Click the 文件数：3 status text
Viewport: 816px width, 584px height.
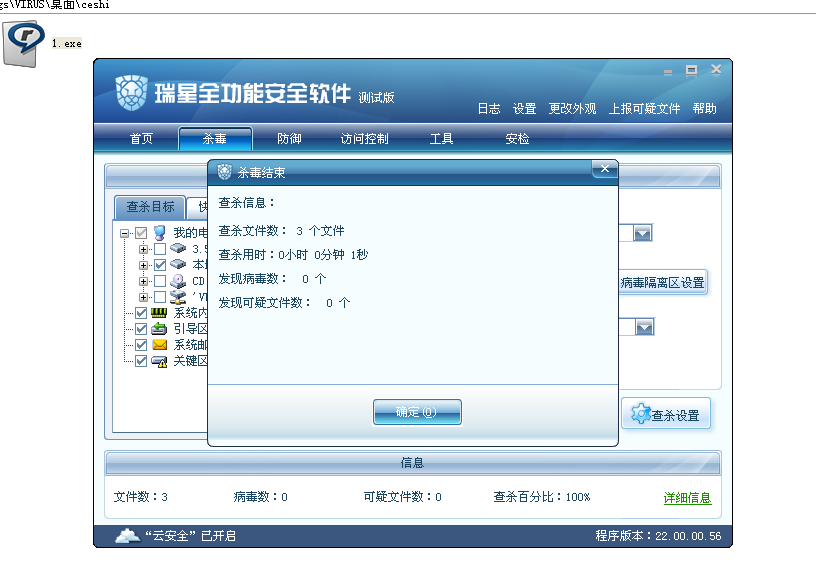coord(141,497)
